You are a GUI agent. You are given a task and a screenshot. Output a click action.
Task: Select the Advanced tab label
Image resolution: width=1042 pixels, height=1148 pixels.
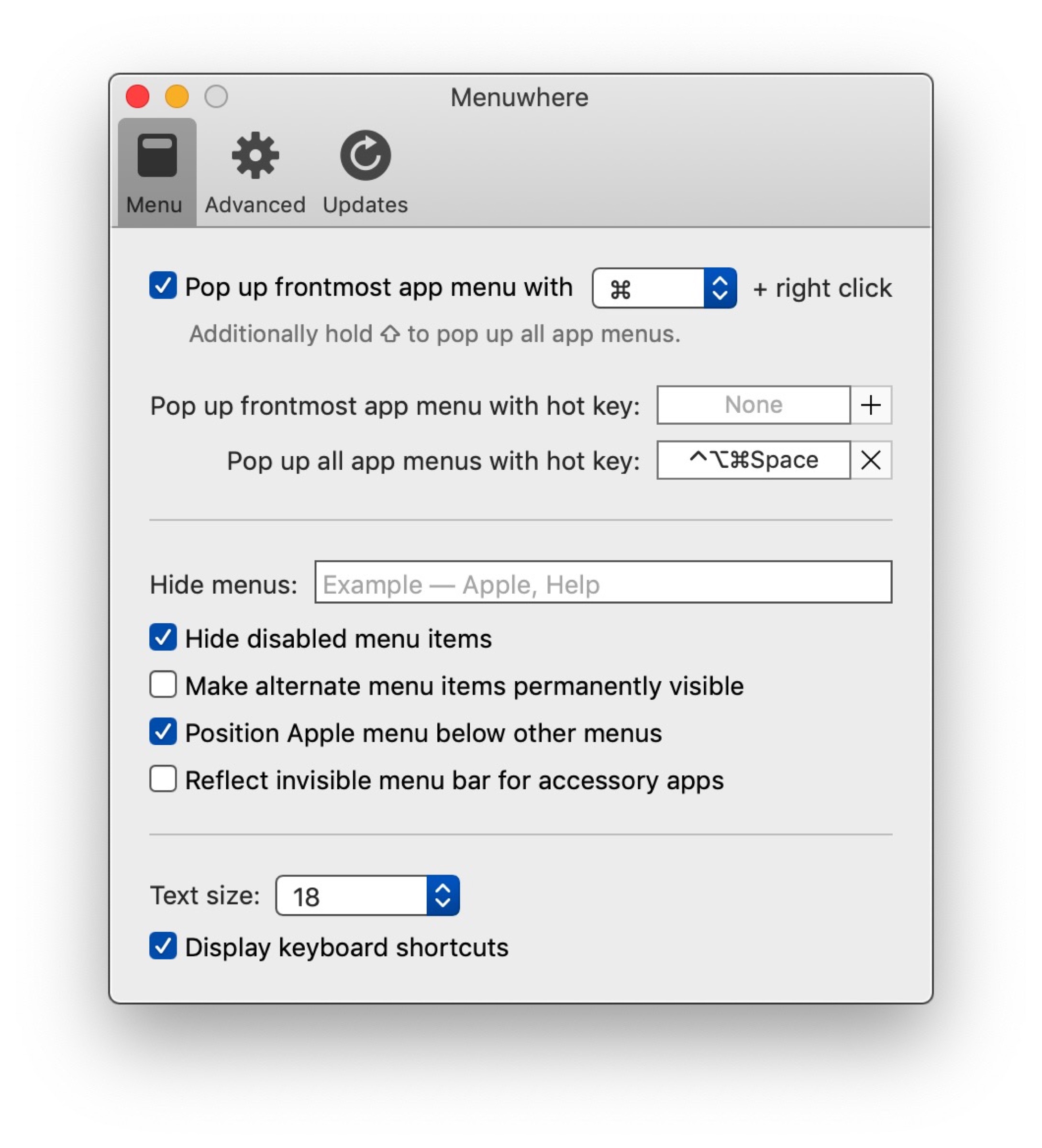click(255, 205)
